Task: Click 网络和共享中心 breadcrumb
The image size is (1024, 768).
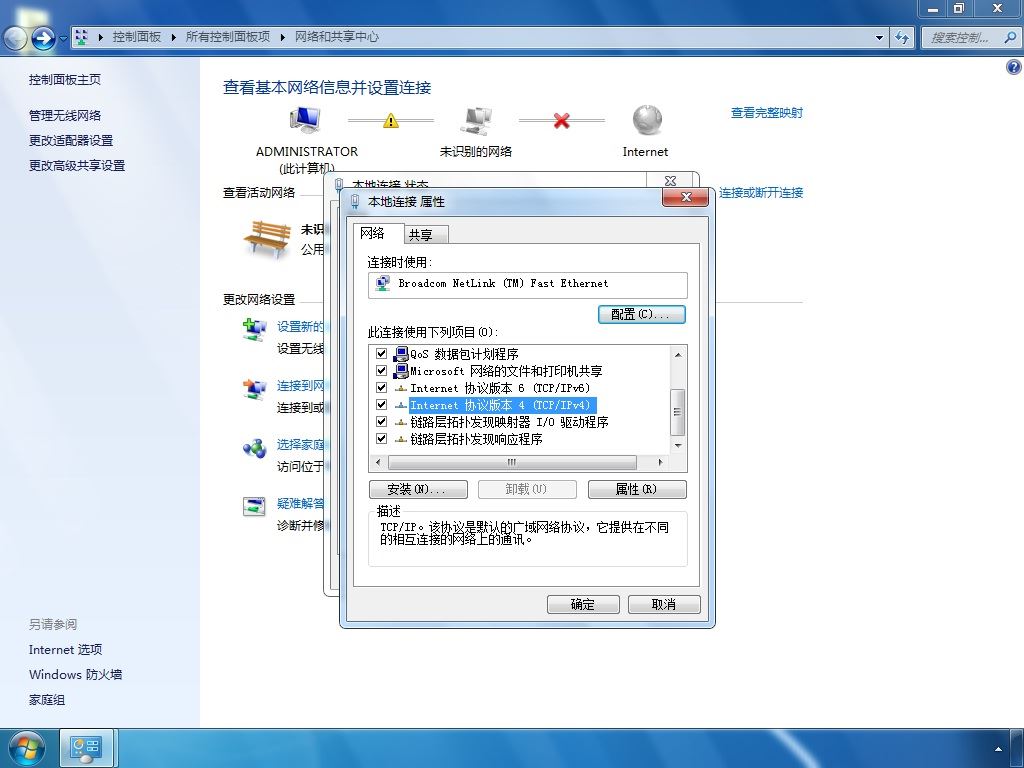Action: click(336, 37)
